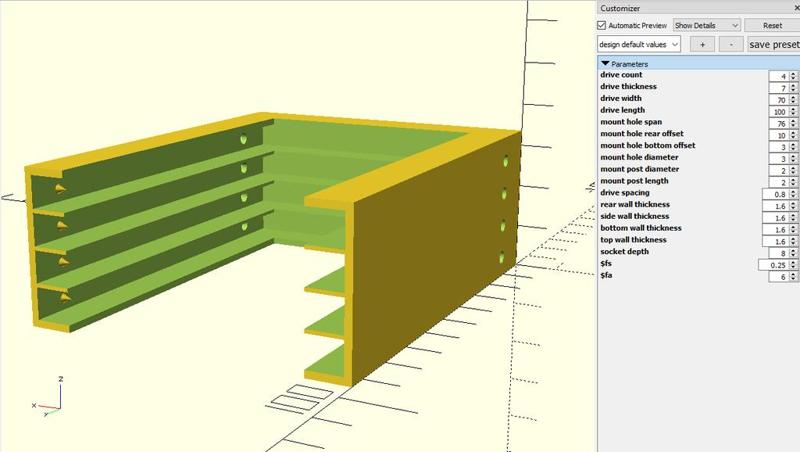Click the plus preset button
This screenshot has width=800, height=452.
coord(703,44)
